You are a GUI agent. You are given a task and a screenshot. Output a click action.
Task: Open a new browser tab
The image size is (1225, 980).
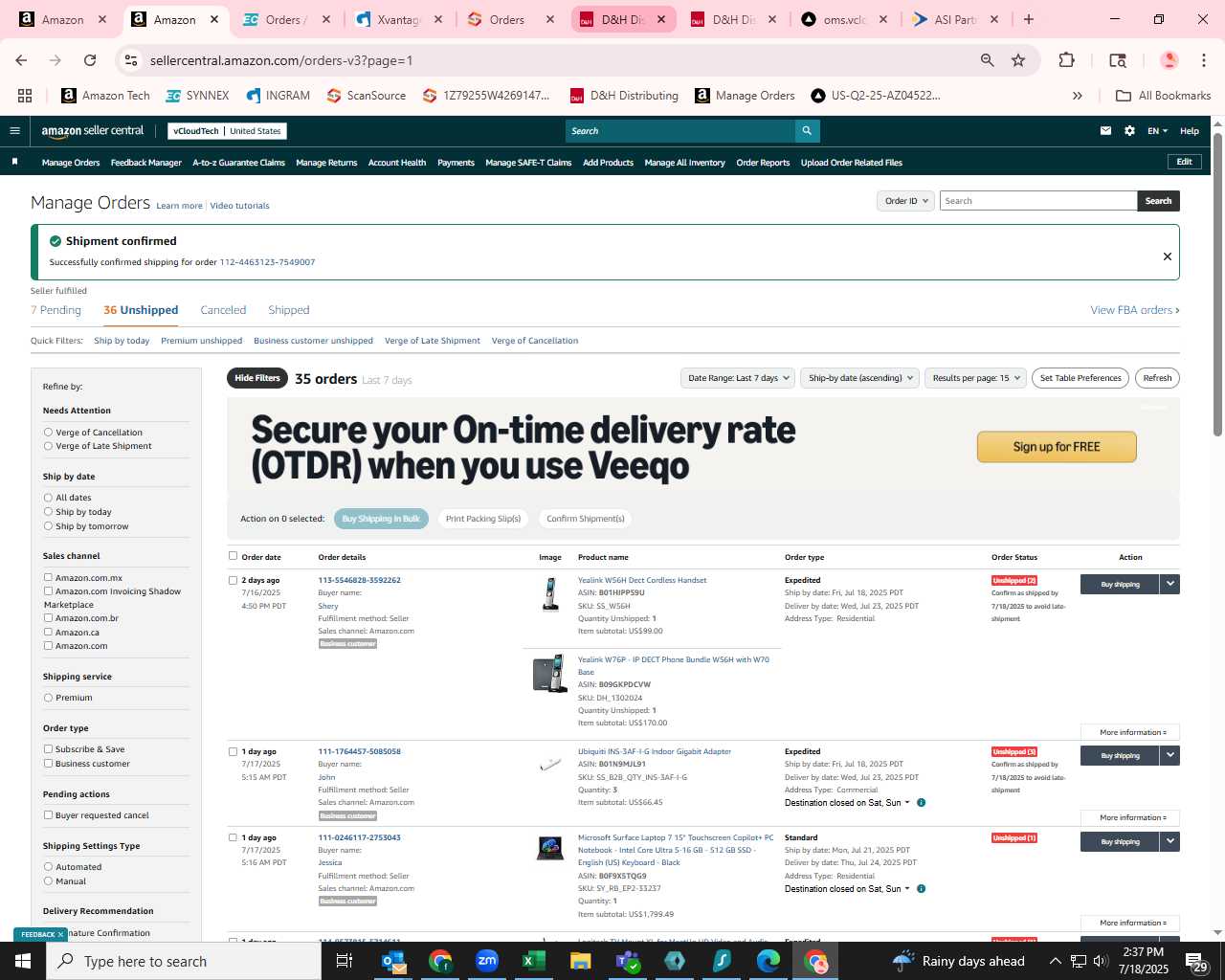pos(1029,19)
